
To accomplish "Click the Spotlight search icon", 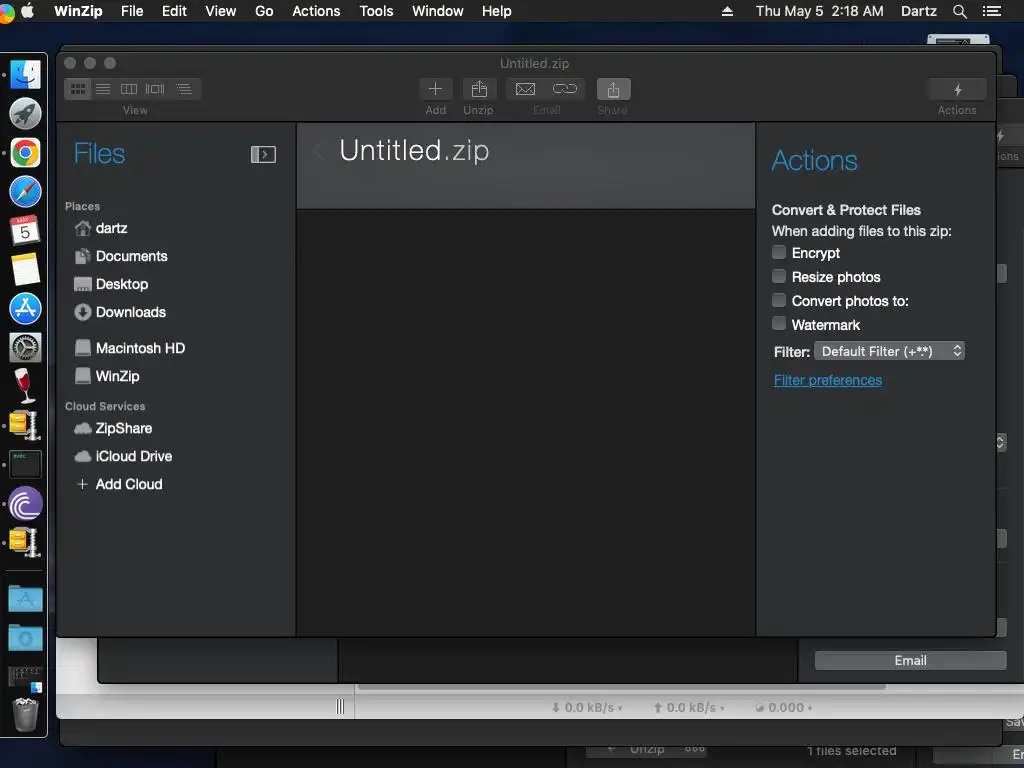I will tap(959, 11).
